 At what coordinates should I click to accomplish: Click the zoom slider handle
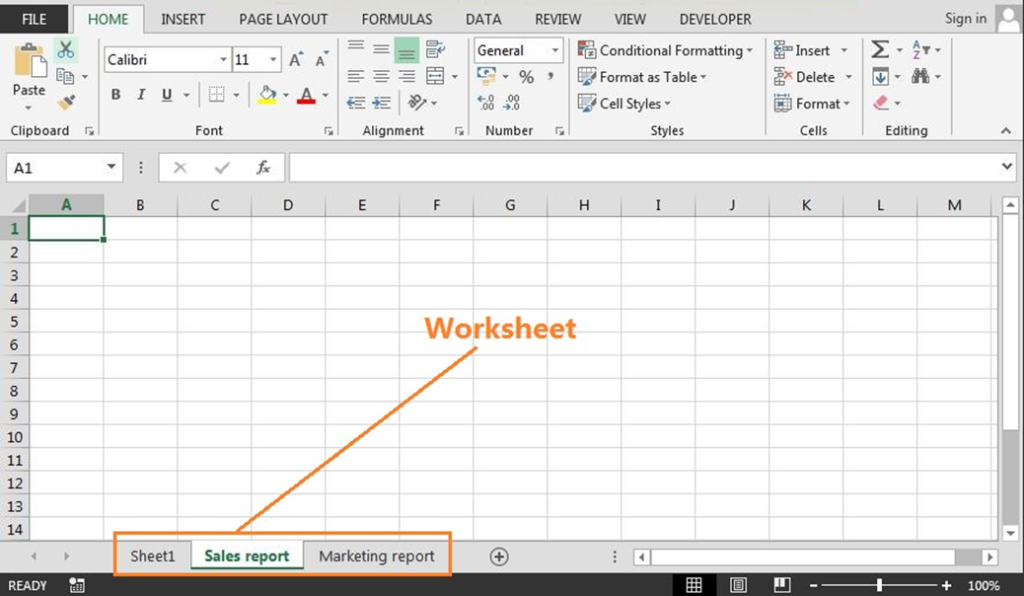click(x=879, y=585)
